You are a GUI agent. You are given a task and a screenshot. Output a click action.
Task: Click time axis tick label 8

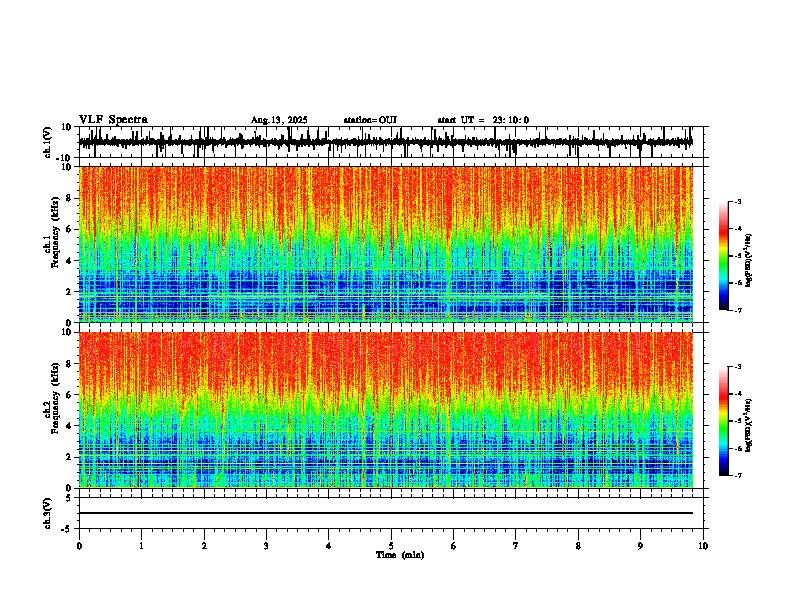tap(578, 546)
